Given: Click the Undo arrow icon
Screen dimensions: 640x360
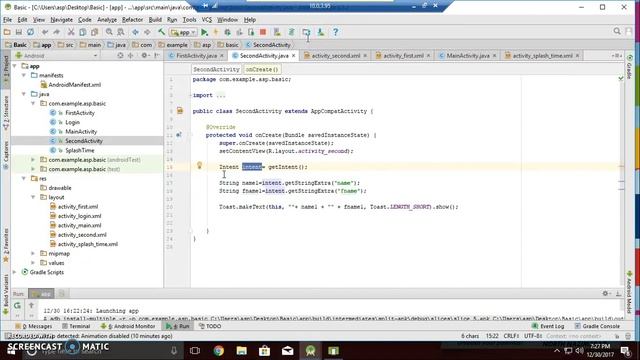Looking at the screenshot, I should 45,32.
